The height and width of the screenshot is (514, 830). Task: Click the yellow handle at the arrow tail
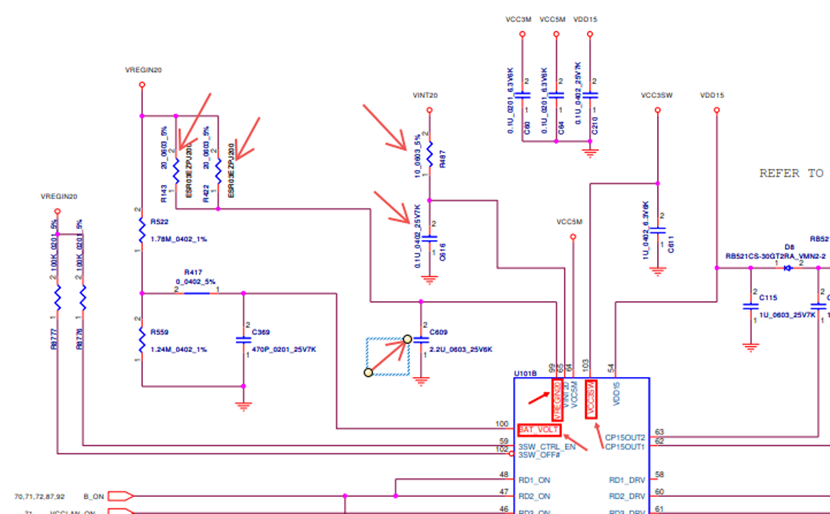click(367, 372)
